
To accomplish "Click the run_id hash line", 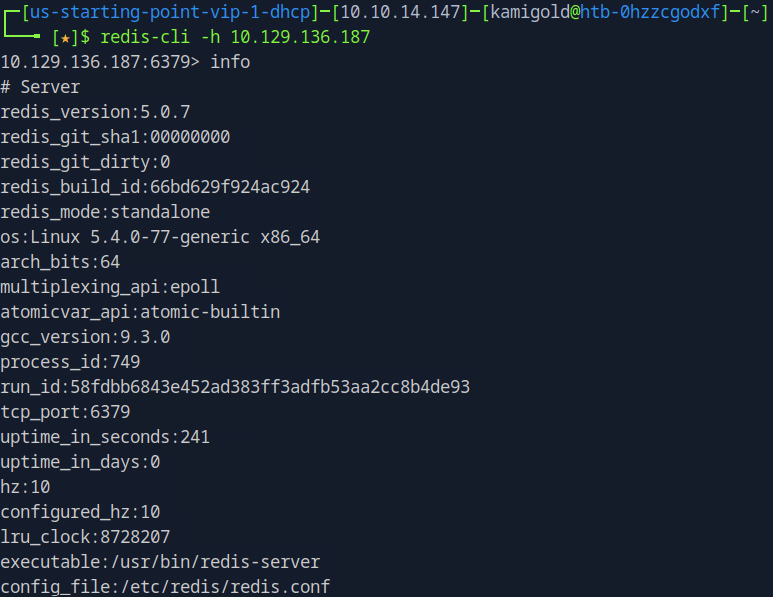I will [235, 387].
